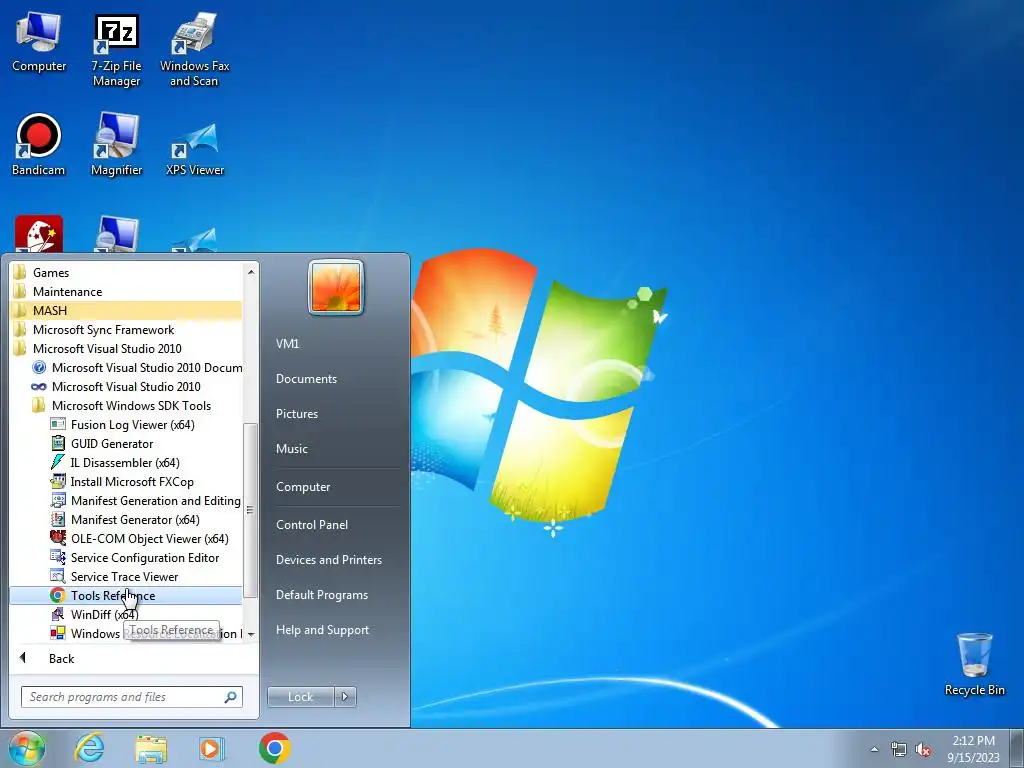Open 7-Zip File Manager desktop shortcut
Screen dimensions: 1024x768
point(116,50)
